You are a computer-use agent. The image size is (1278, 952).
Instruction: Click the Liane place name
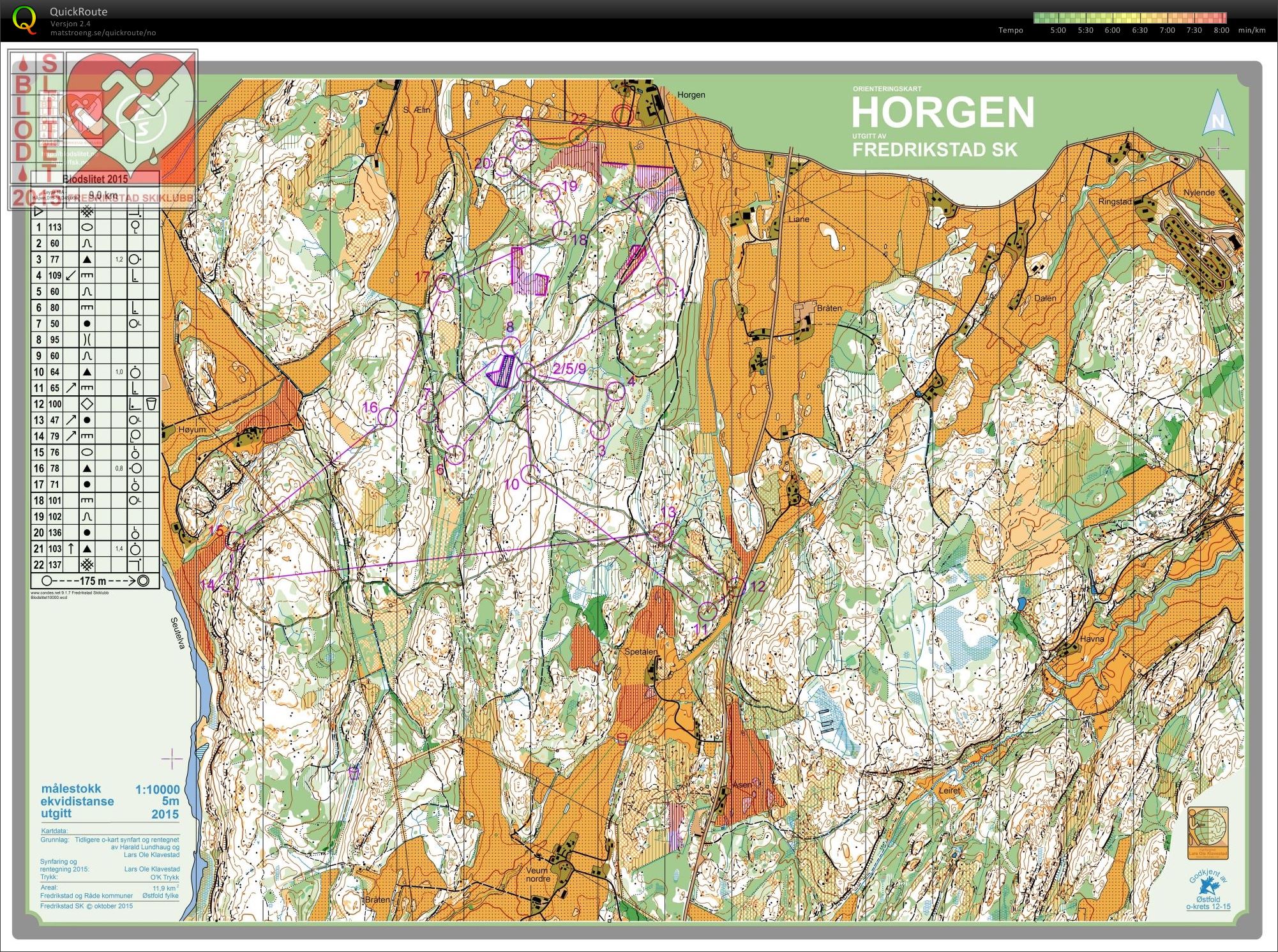(x=799, y=219)
